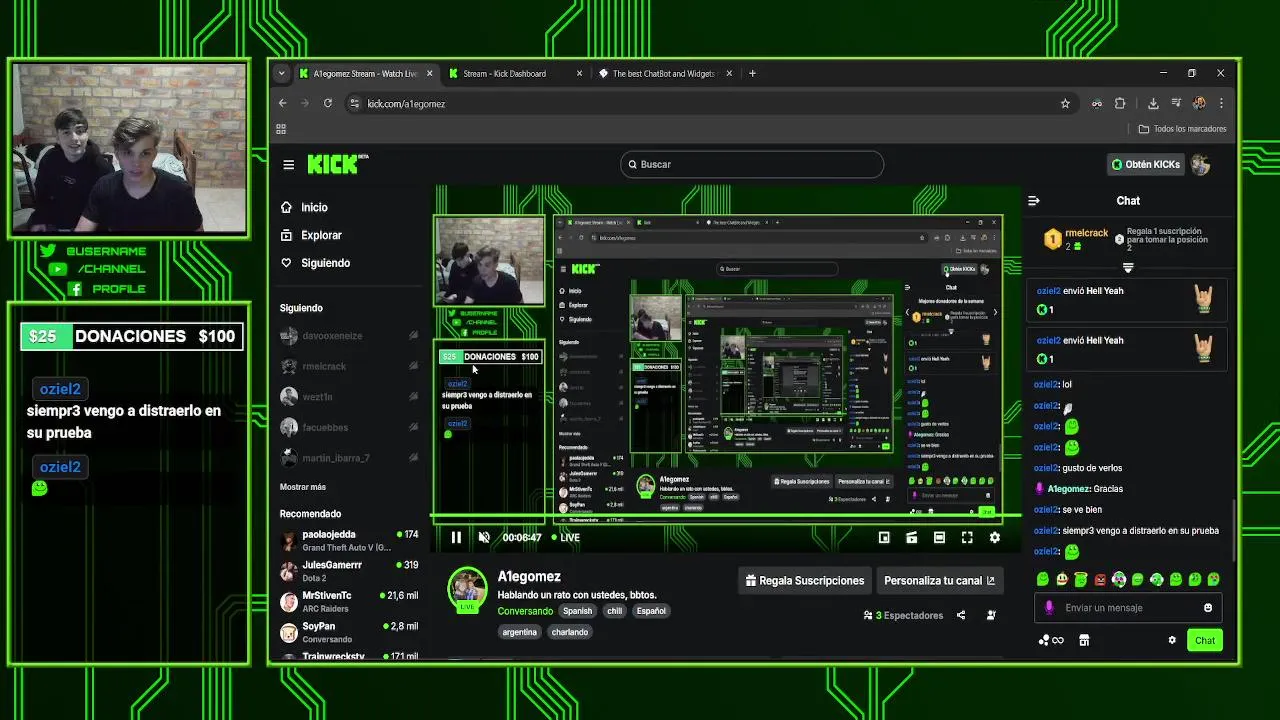This screenshot has width=1280, height=720.
Task: Select the Español tag
Action: click(651, 611)
